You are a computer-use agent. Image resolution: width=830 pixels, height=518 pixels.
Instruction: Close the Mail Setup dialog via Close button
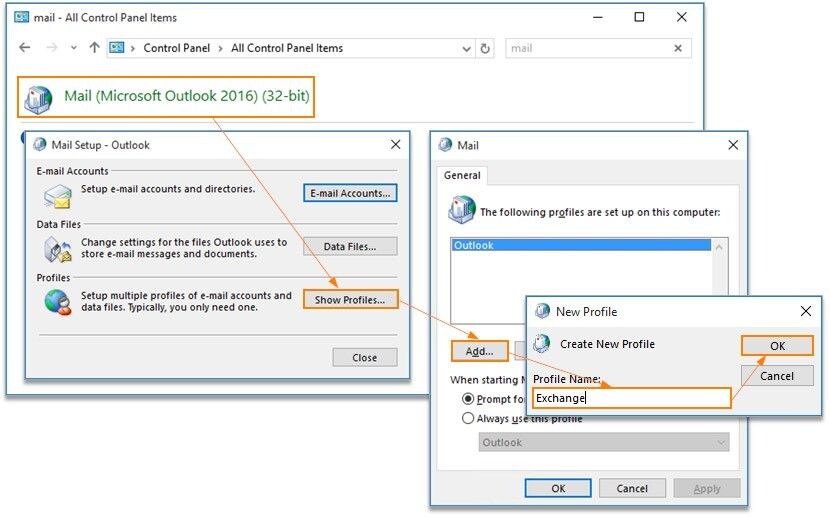[365, 358]
